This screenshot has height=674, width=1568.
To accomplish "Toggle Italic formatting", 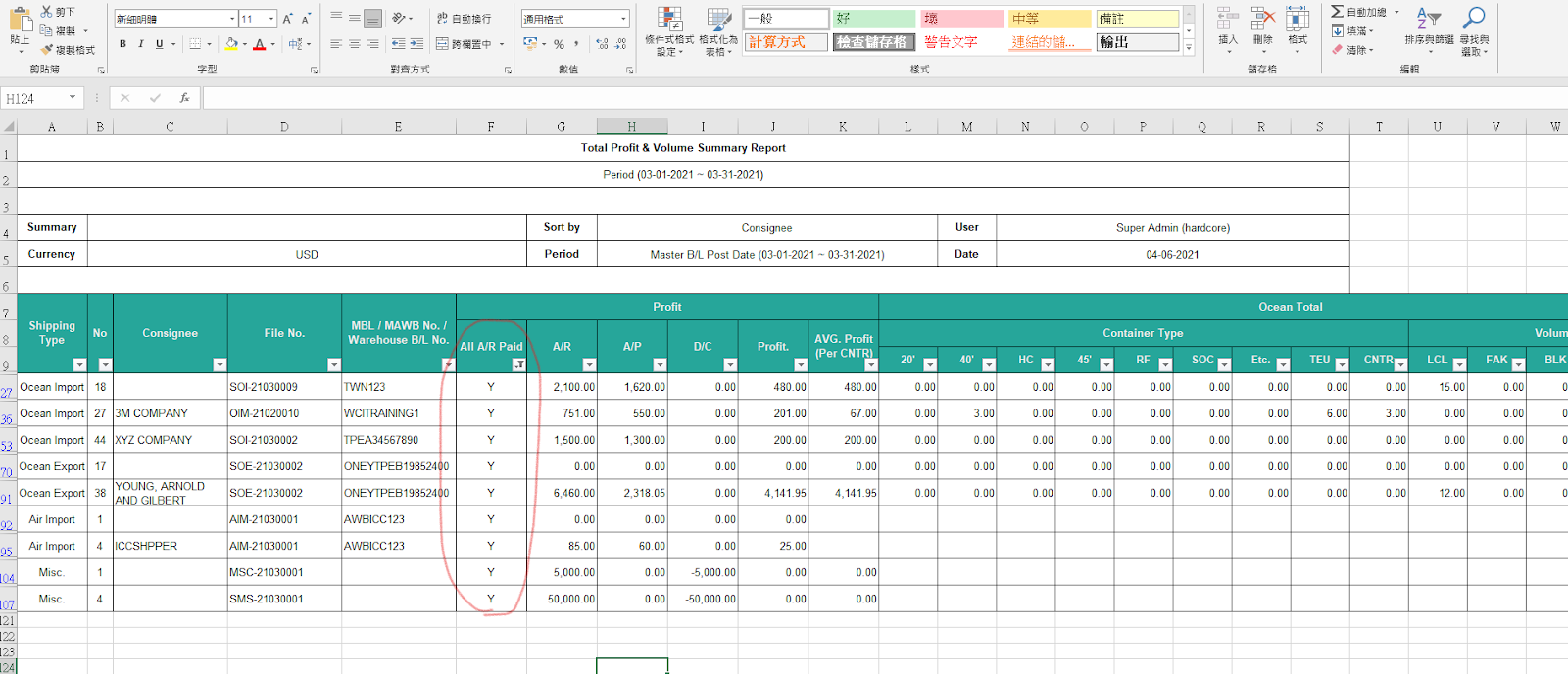I will click(141, 44).
